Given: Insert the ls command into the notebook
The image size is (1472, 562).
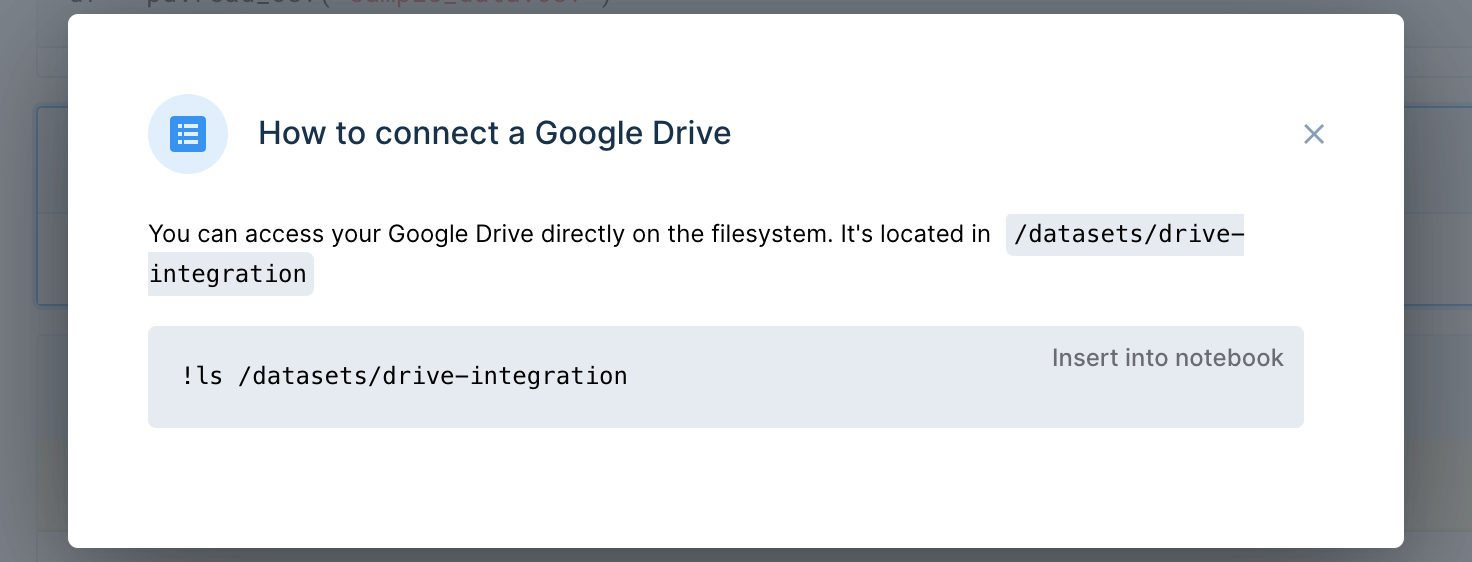Looking at the screenshot, I should tap(1167, 358).
